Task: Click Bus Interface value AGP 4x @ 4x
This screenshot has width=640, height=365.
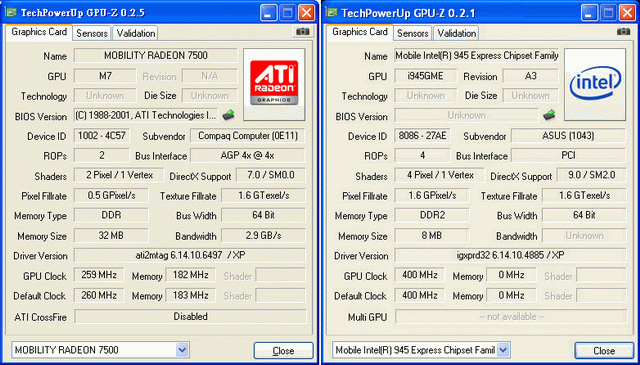Action: coord(248,156)
